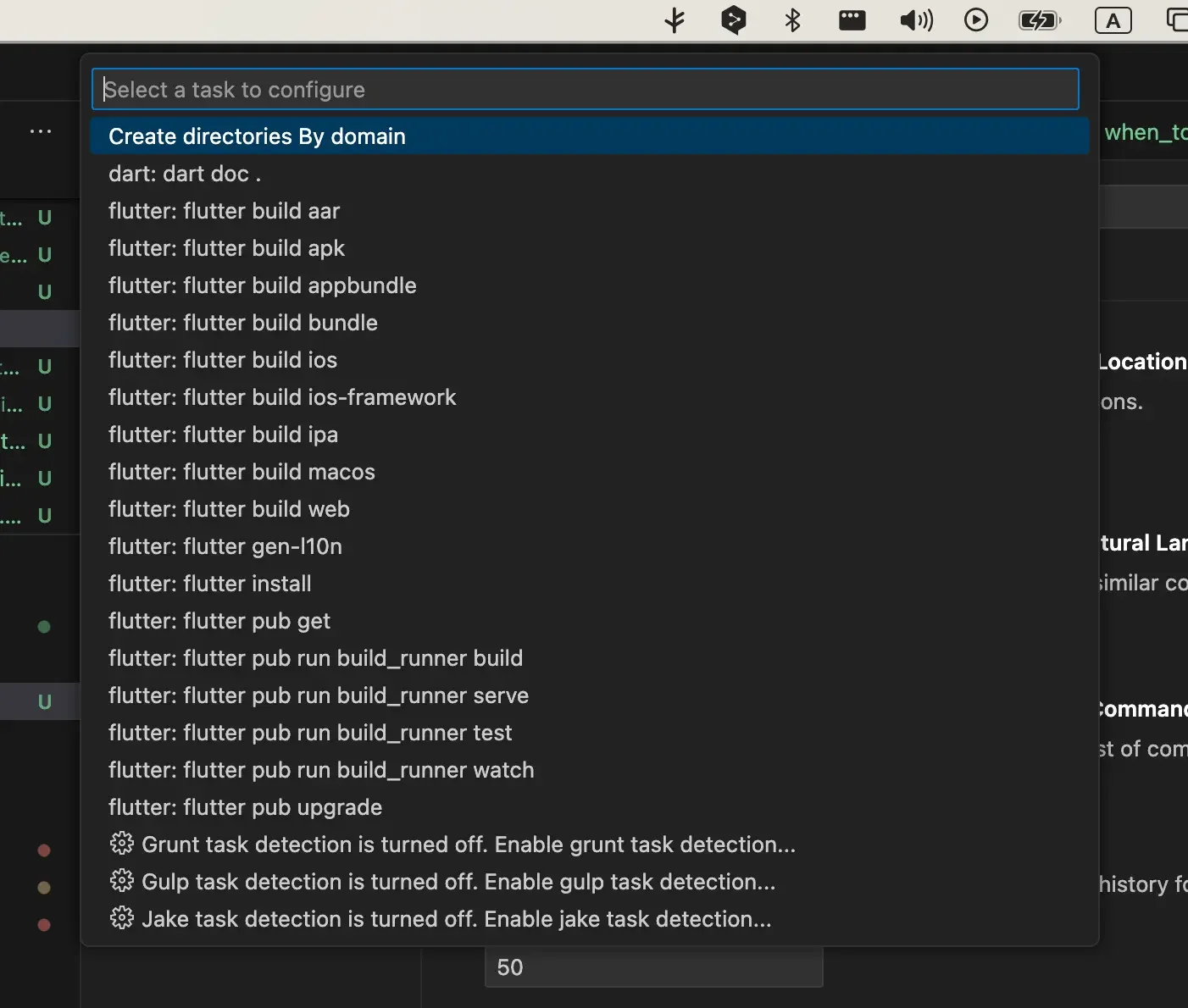The height and width of the screenshot is (1008, 1188).
Task: Choose 'flutter: flutter gen-l10n' task
Action: pos(590,546)
